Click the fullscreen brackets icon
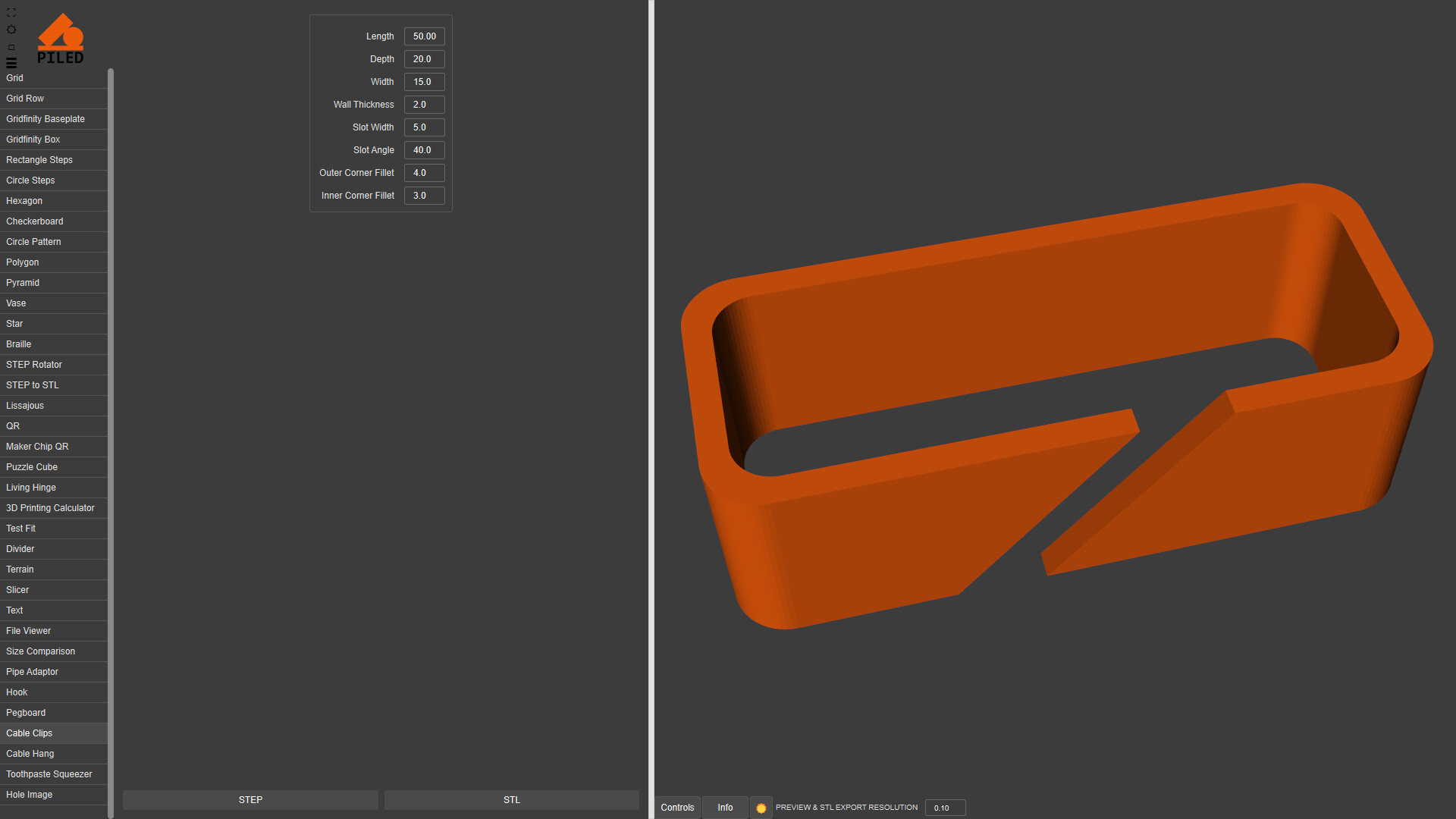The width and height of the screenshot is (1456, 819). [11, 13]
